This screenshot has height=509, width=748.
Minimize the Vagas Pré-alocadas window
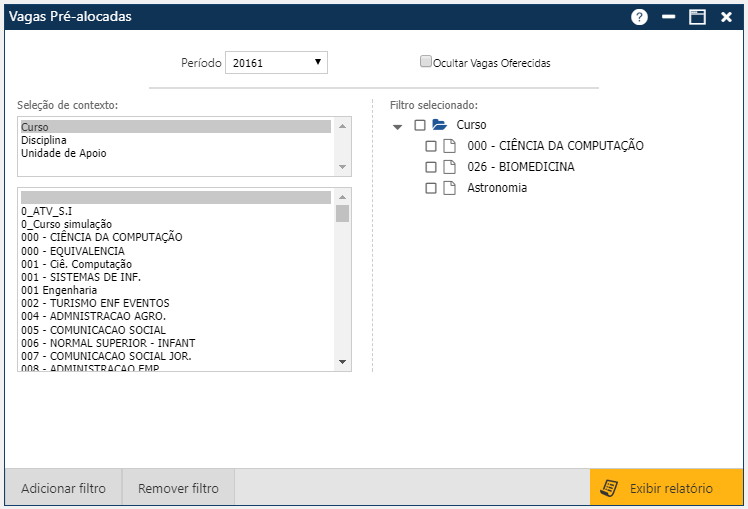pyautogui.click(x=668, y=17)
